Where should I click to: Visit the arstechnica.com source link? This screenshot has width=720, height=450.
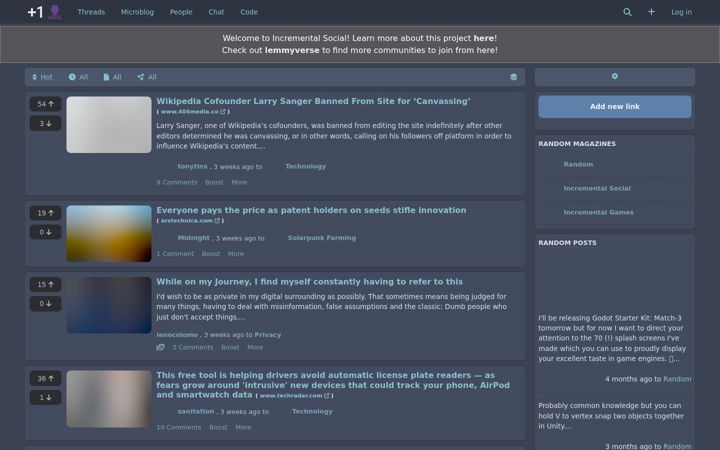pos(190,221)
